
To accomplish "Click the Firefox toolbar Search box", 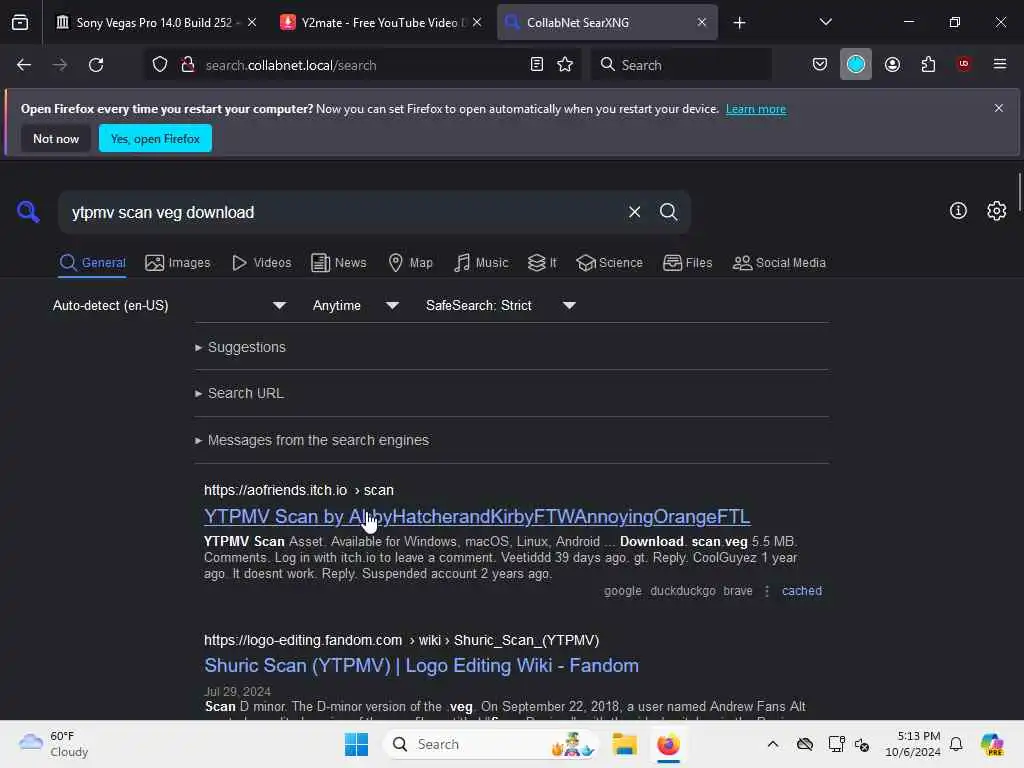I will (681, 65).
